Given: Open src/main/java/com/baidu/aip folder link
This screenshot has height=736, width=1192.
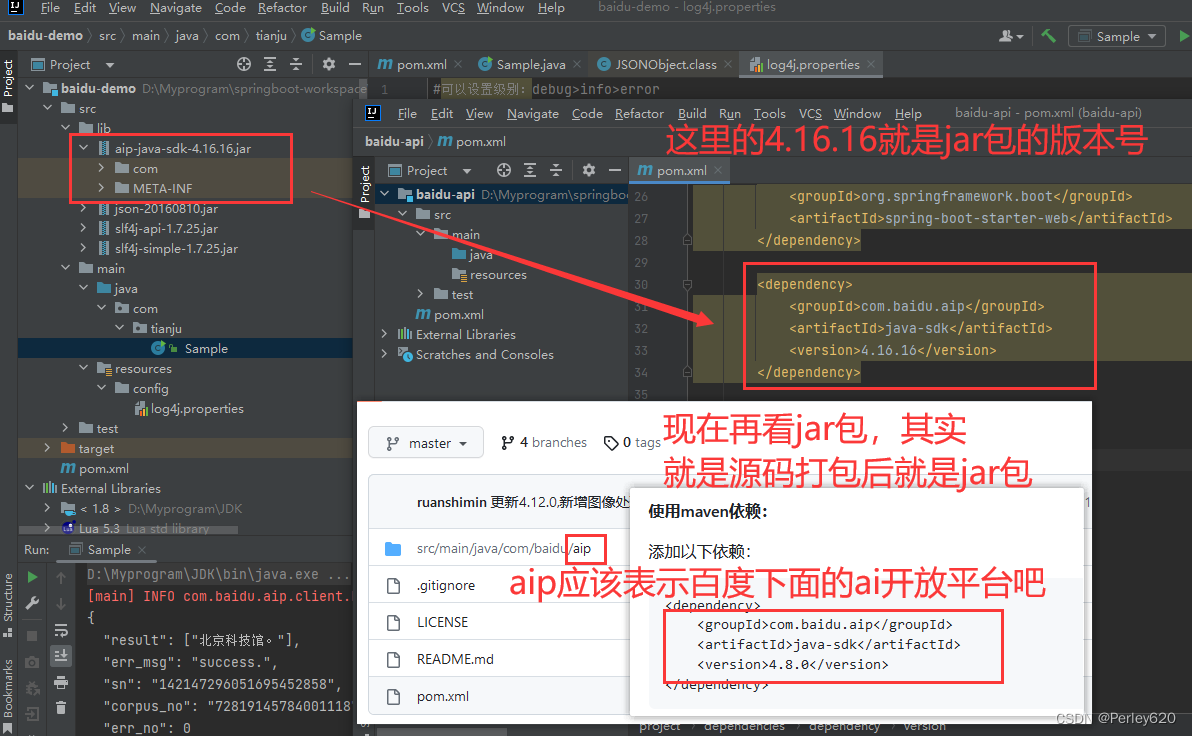Looking at the screenshot, I should pos(503,548).
